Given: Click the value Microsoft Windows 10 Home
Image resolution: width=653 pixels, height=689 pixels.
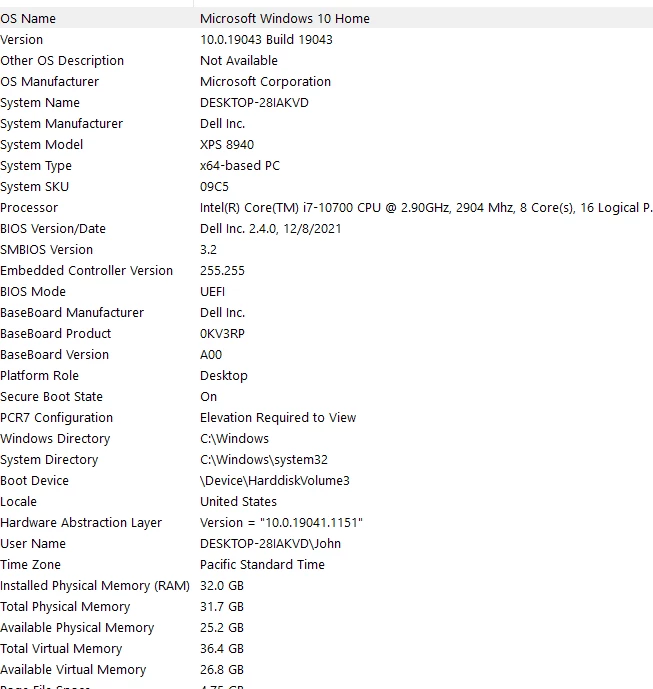Looking at the screenshot, I should pyautogui.click(x=285, y=18).
